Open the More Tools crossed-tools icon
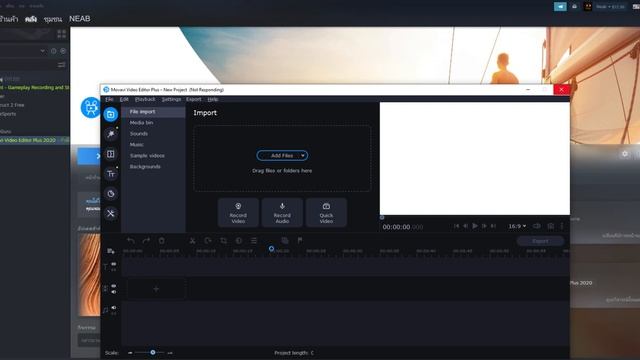This screenshot has height=360, width=640. click(x=111, y=213)
